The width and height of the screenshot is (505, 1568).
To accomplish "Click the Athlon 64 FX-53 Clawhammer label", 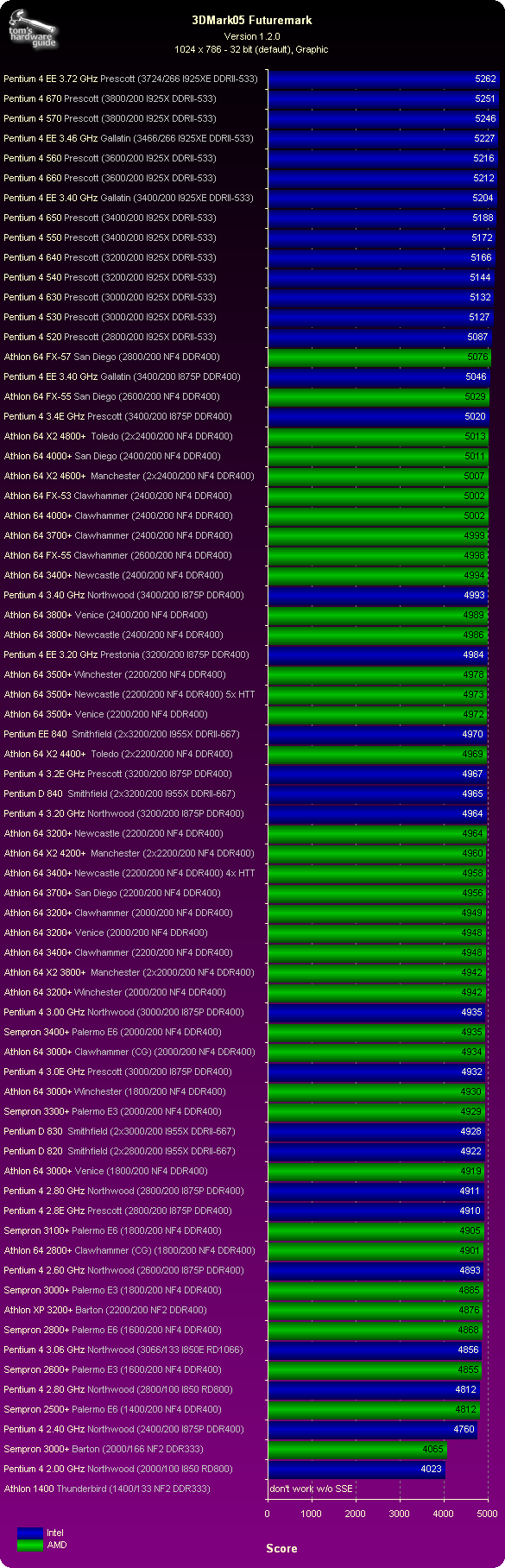I will click(118, 496).
